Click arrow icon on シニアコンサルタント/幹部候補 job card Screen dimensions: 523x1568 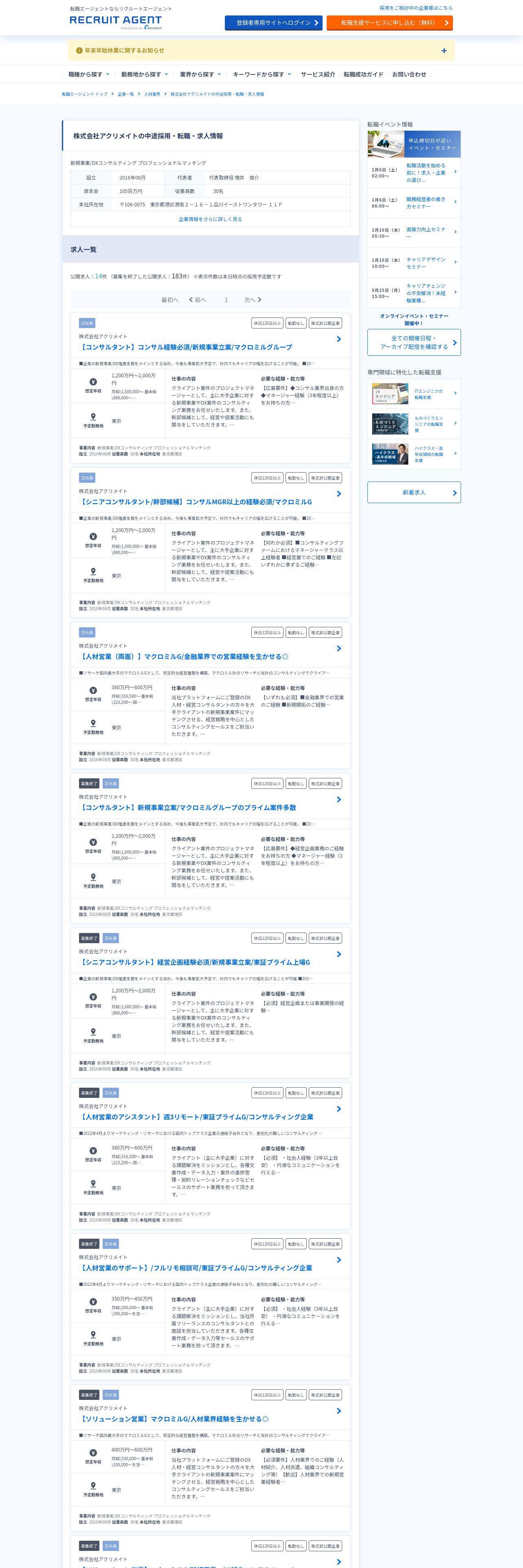(x=339, y=494)
